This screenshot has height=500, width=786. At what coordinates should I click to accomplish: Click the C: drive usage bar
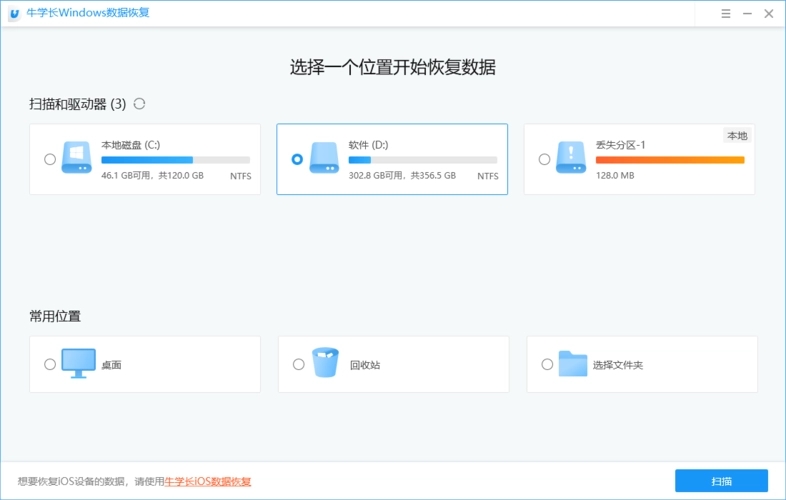[175, 159]
